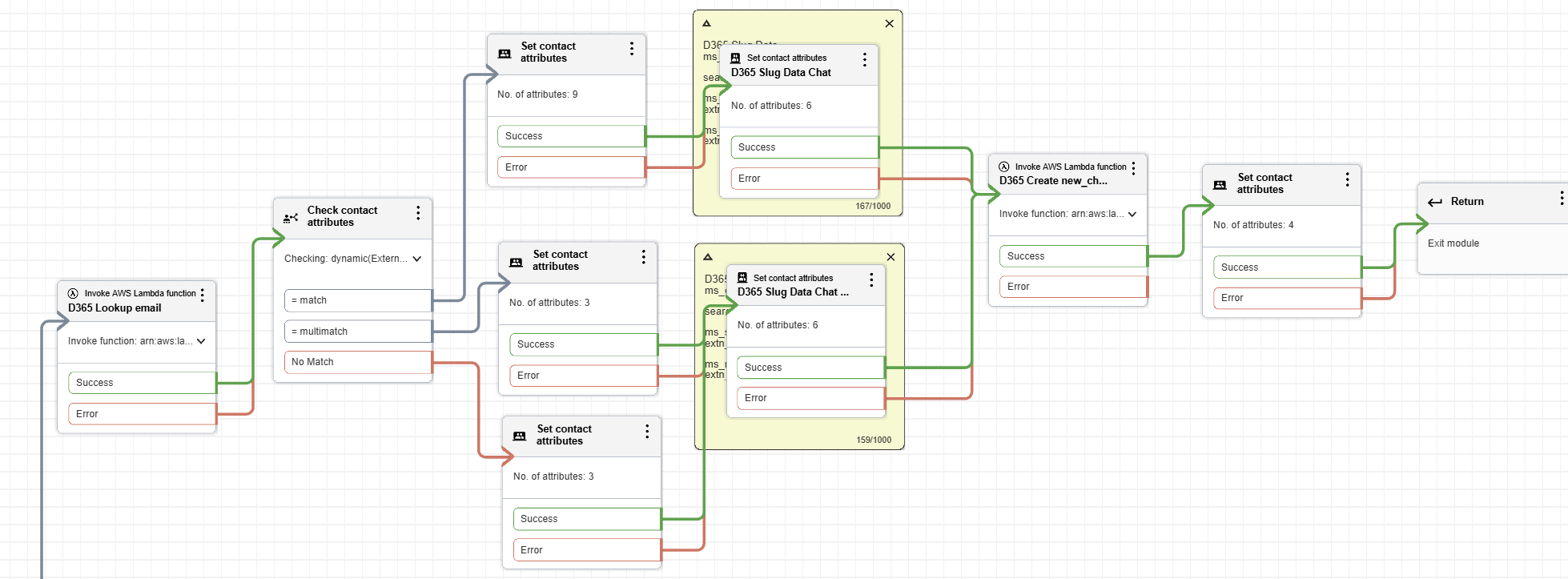Expand D365 Lookup email Invoke function details

coord(201,341)
